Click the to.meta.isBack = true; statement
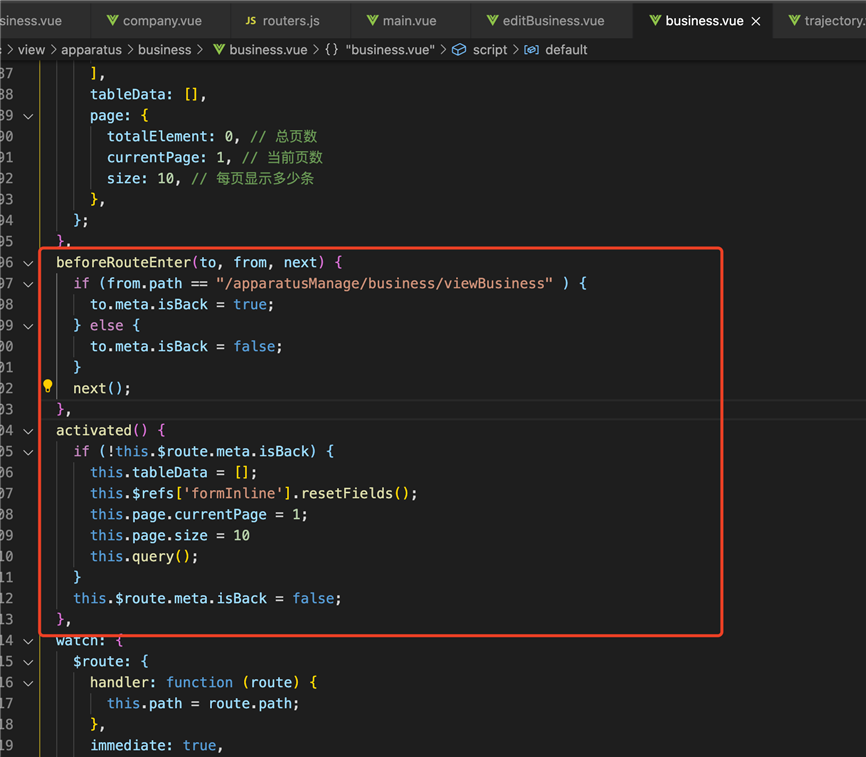The height and width of the screenshot is (757, 866). 182,304
